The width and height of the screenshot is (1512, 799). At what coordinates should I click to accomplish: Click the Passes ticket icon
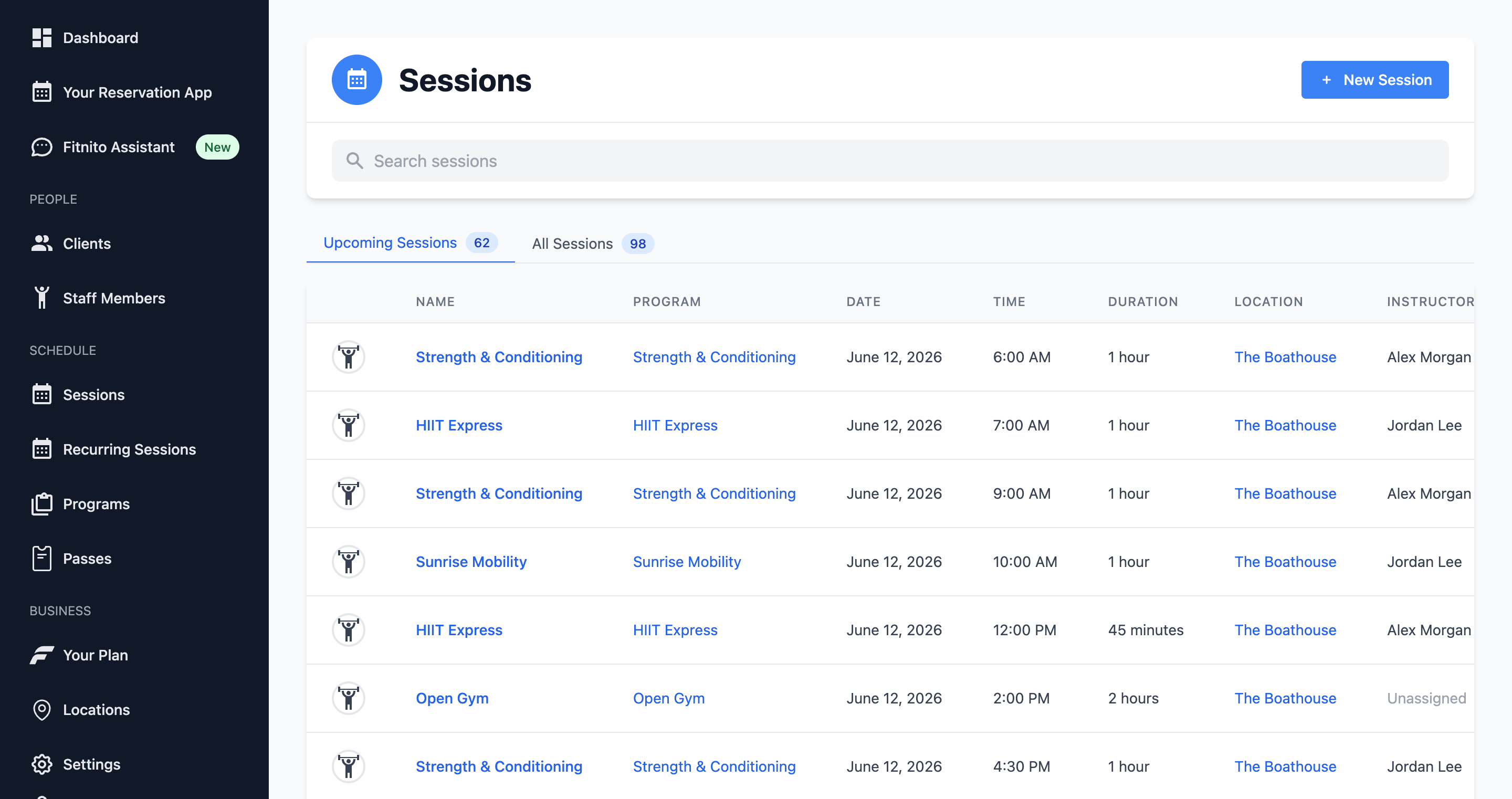click(41, 558)
